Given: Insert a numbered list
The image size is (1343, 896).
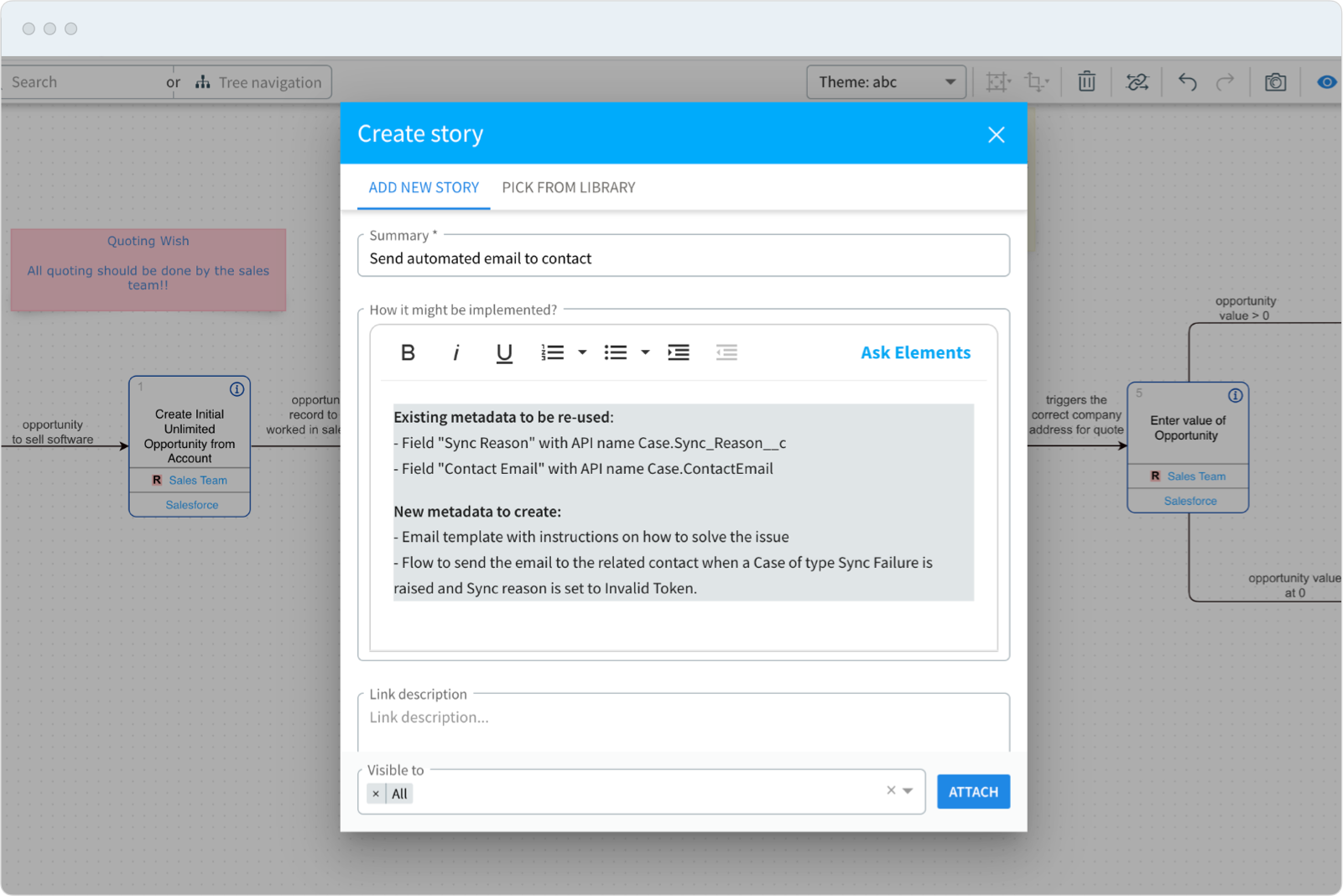Looking at the screenshot, I should 552,353.
